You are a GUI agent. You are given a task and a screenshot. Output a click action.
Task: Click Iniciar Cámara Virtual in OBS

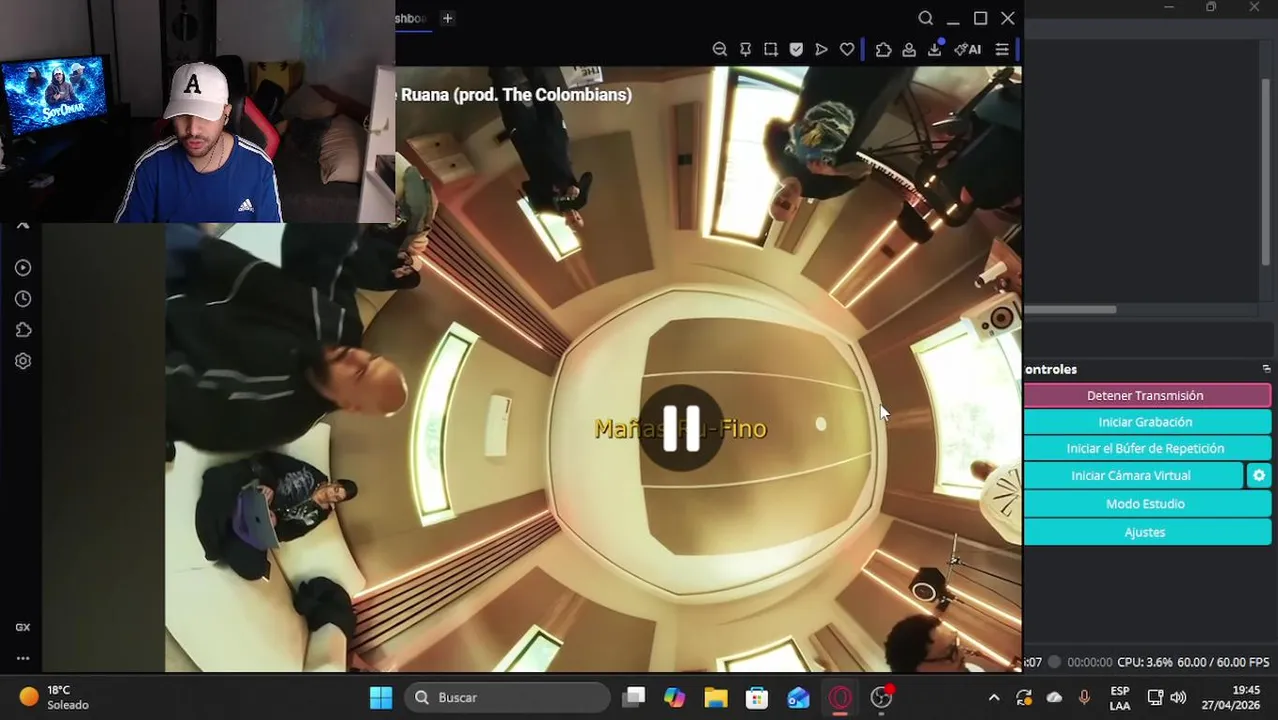click(x=1132, y=475)
